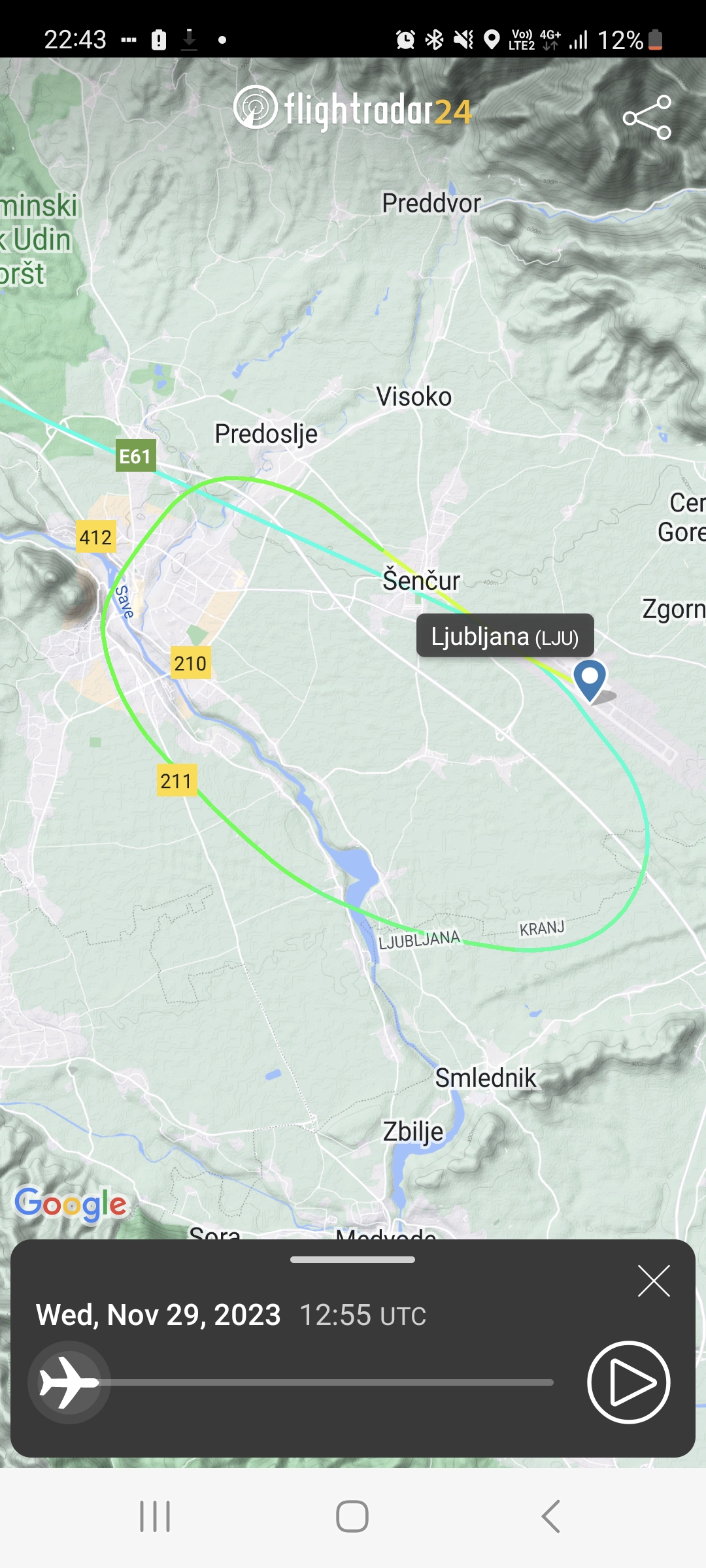Tap the Google logo on map
The height and width of the screenshot is (1568, 706).
pos(71,1204)
